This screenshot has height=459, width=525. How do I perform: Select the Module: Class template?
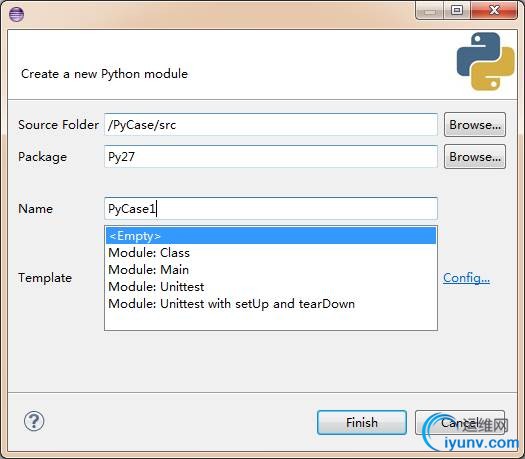[x=271, y=253]
